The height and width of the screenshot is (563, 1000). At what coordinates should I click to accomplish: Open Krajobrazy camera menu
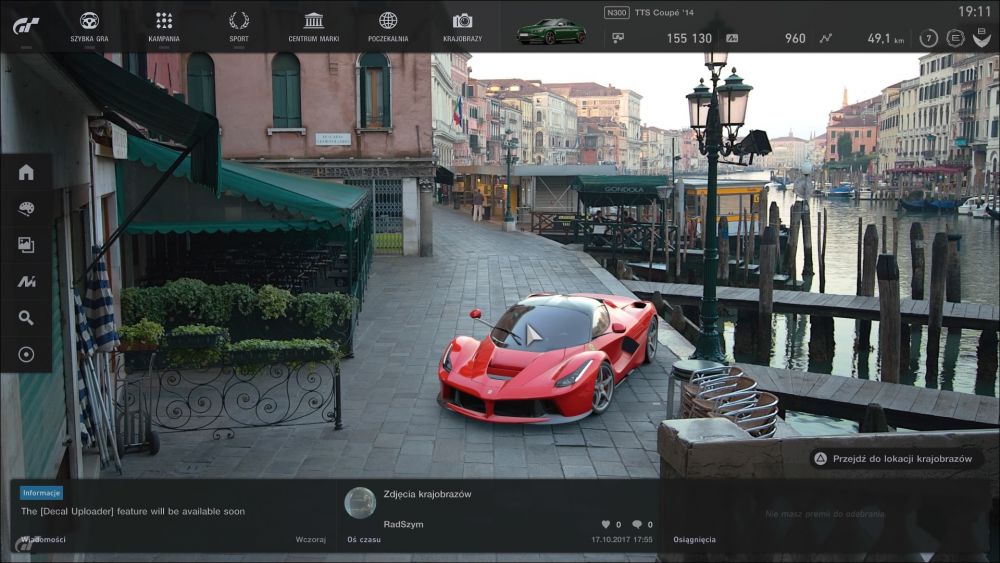[x=462, y=27]
